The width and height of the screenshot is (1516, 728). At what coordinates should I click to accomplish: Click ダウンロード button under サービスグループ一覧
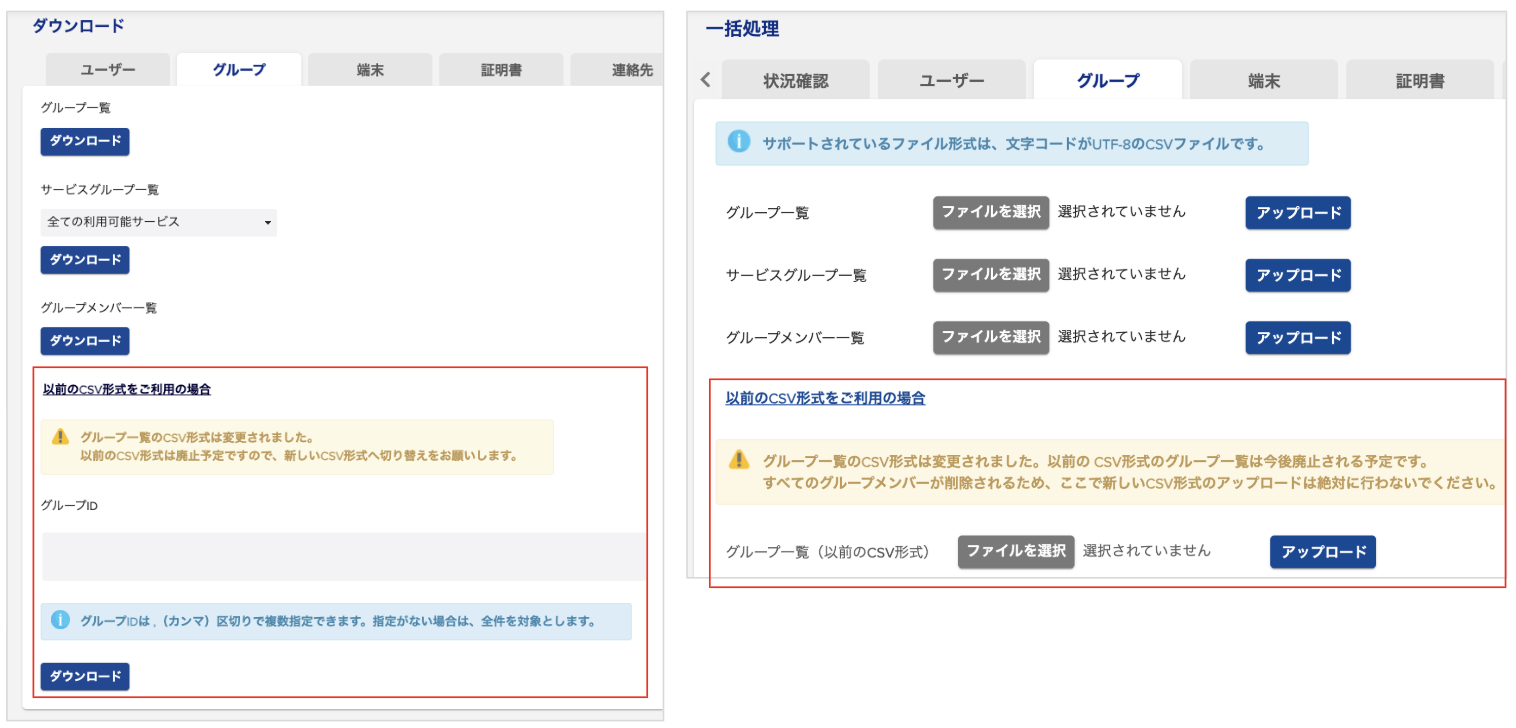pos(85,260)
